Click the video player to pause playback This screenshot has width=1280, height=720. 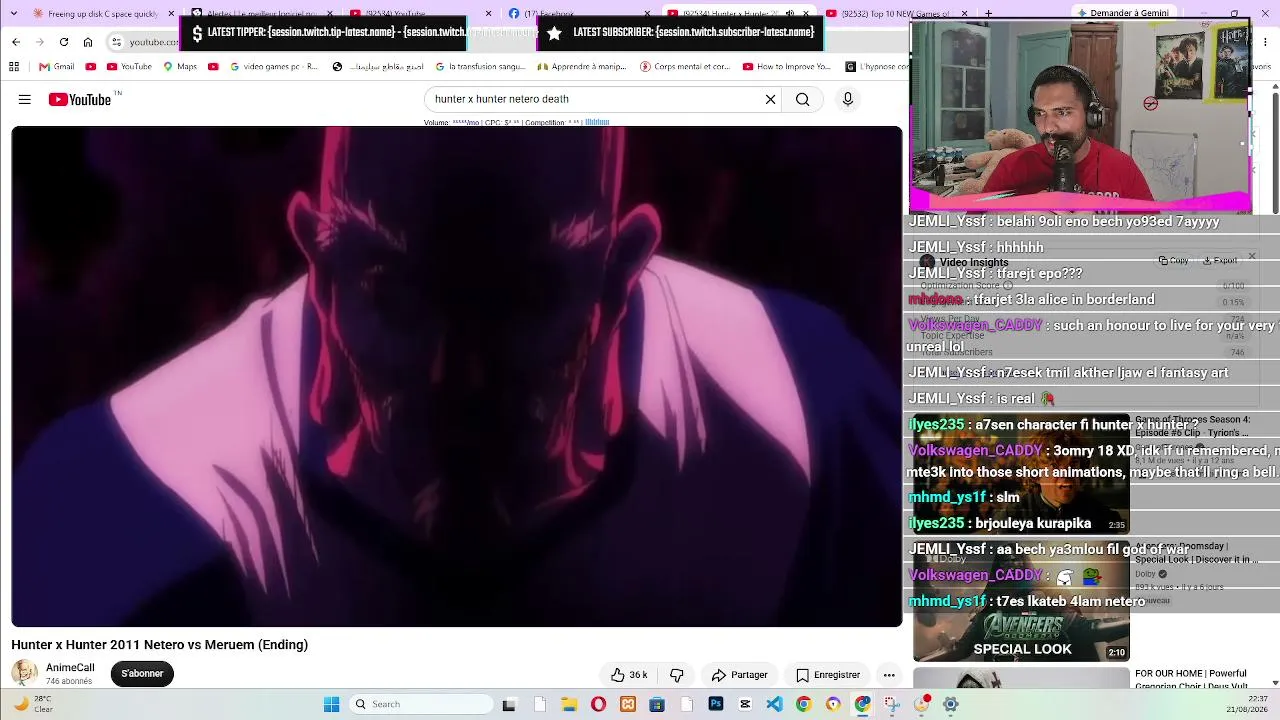click(x=457, y=376)
